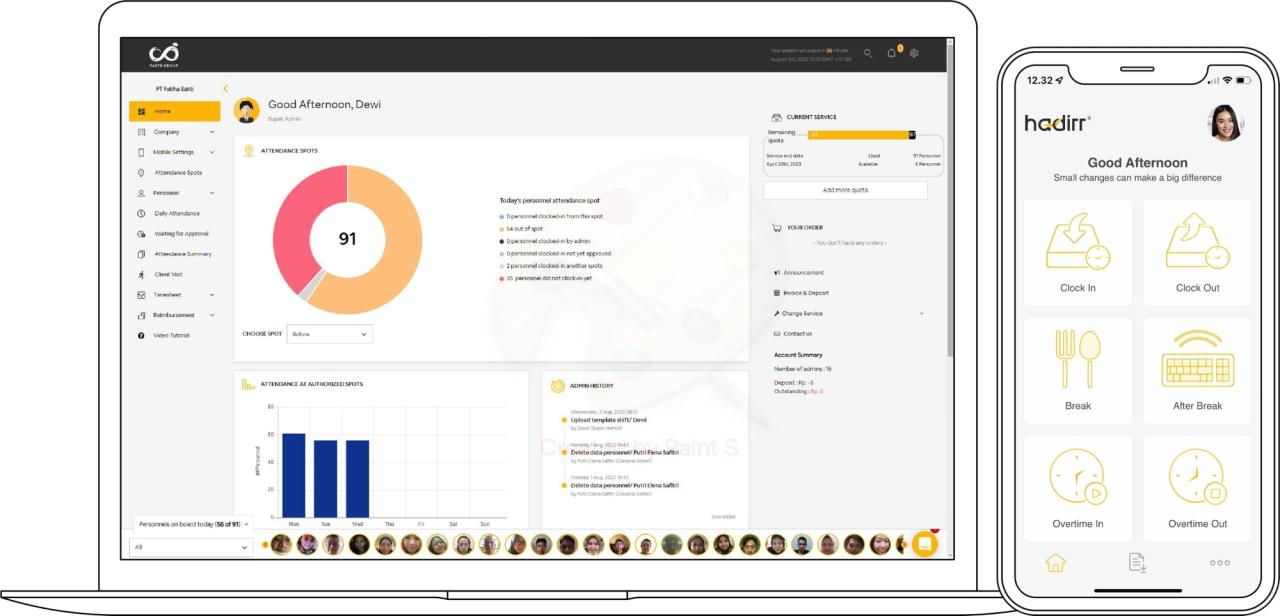The image size is (1280, 616).
Task: Open the All filter dropdown at the bottom
Action: coord(190,547)
